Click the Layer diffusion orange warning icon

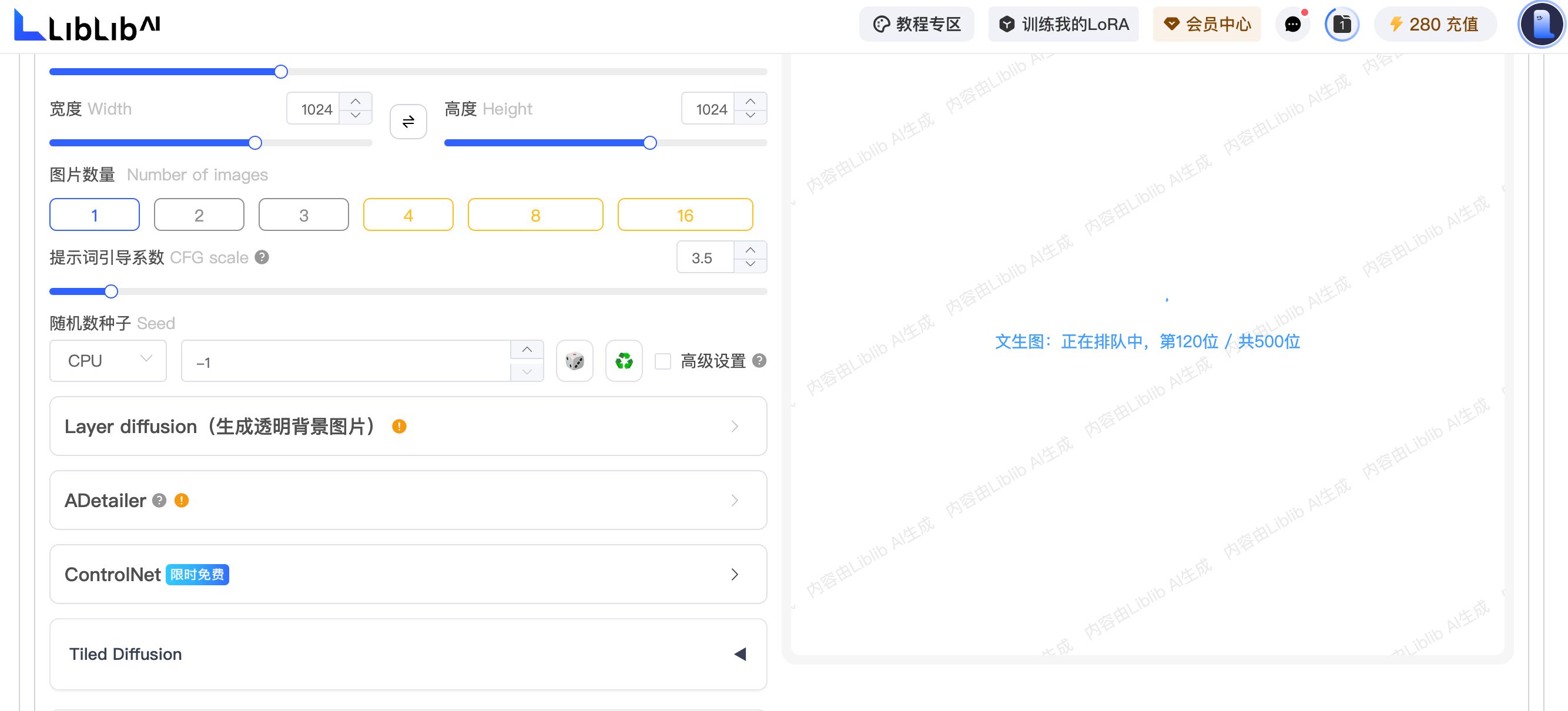399,426
